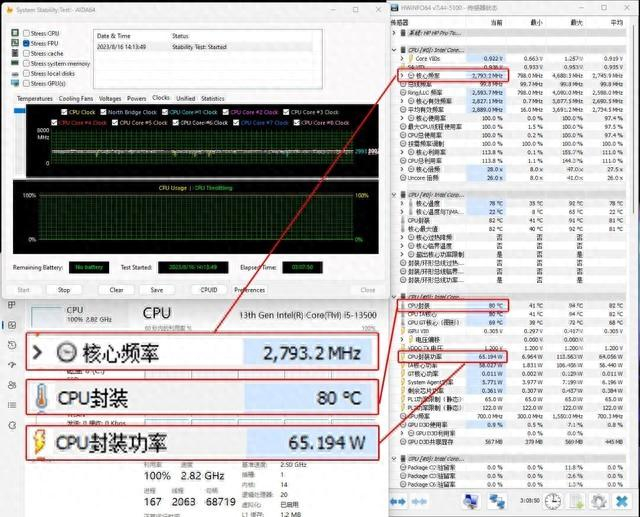This screenshot has height=517, width=640.
Task: Click Ring/LLC 频率 sensor row
Action: click(x=512, y=93)
